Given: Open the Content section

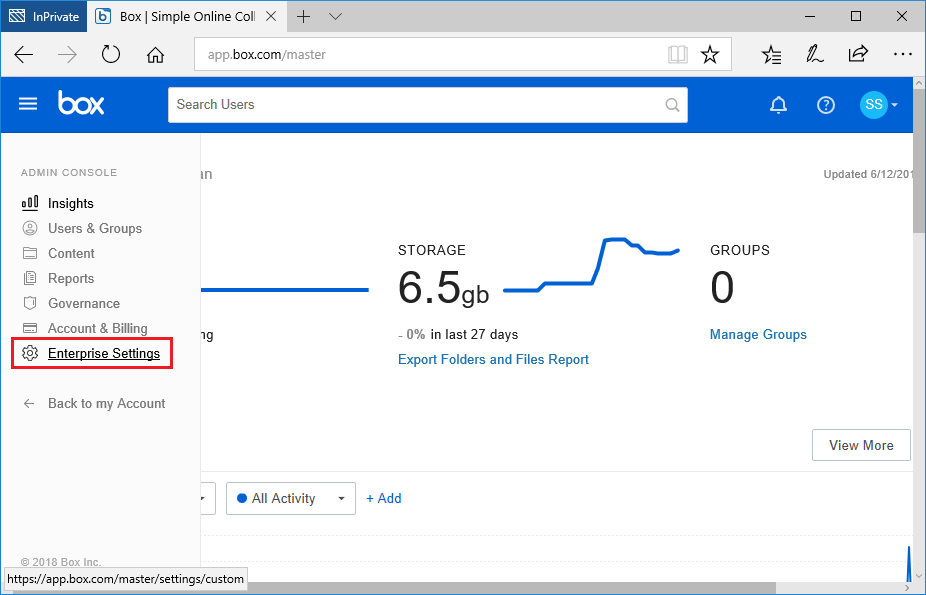Looking at the screenshot, I should [x=71, y=253].
